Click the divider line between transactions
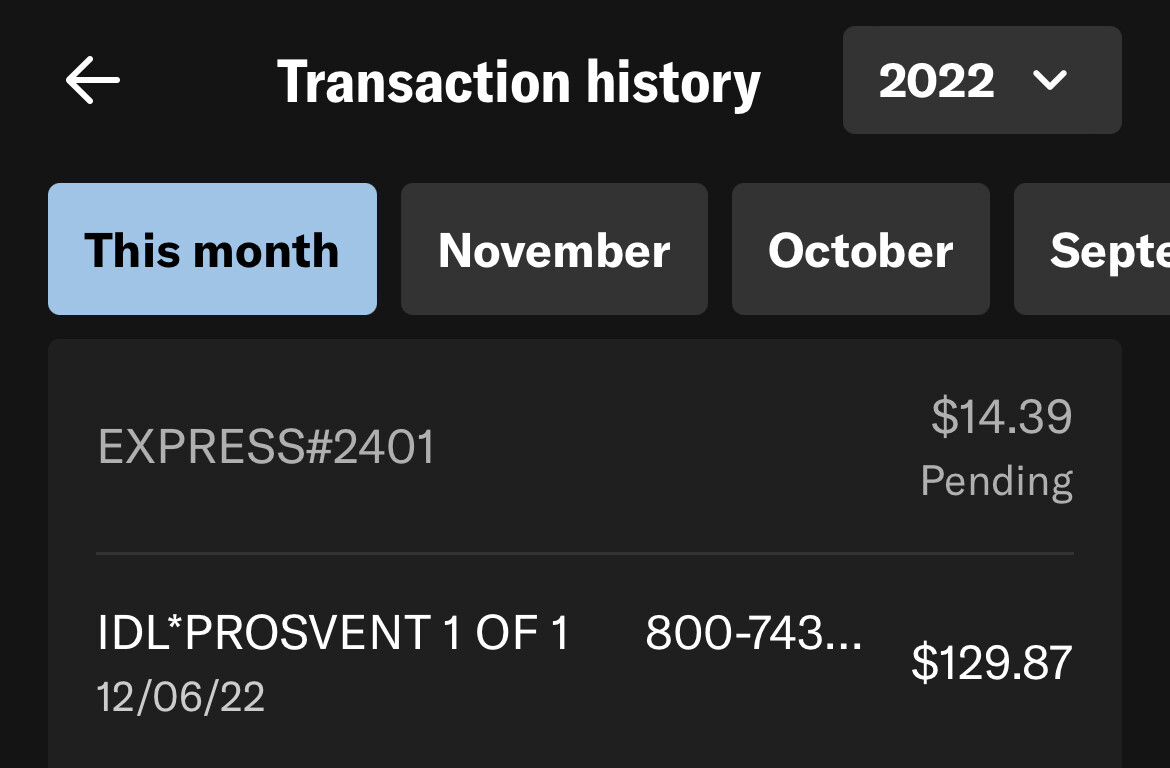Screen dimensions: 1170x768 click(584, 553)
